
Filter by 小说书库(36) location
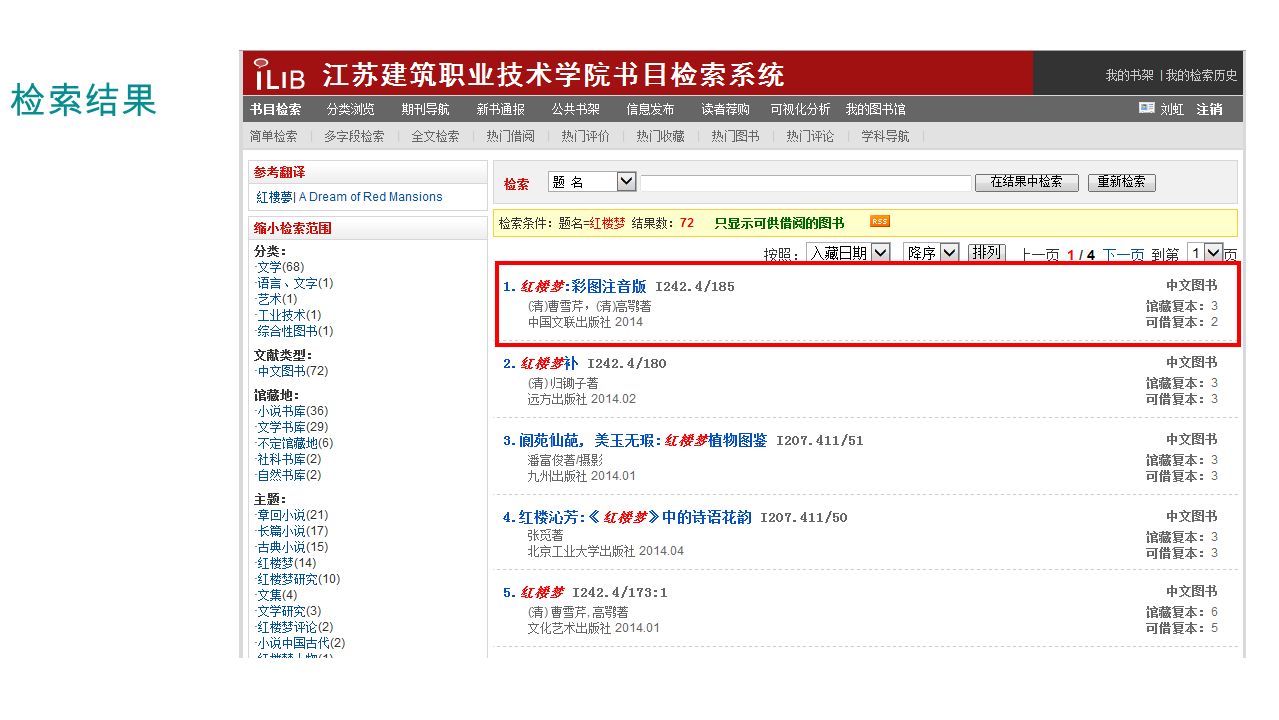tap(293, 411)
